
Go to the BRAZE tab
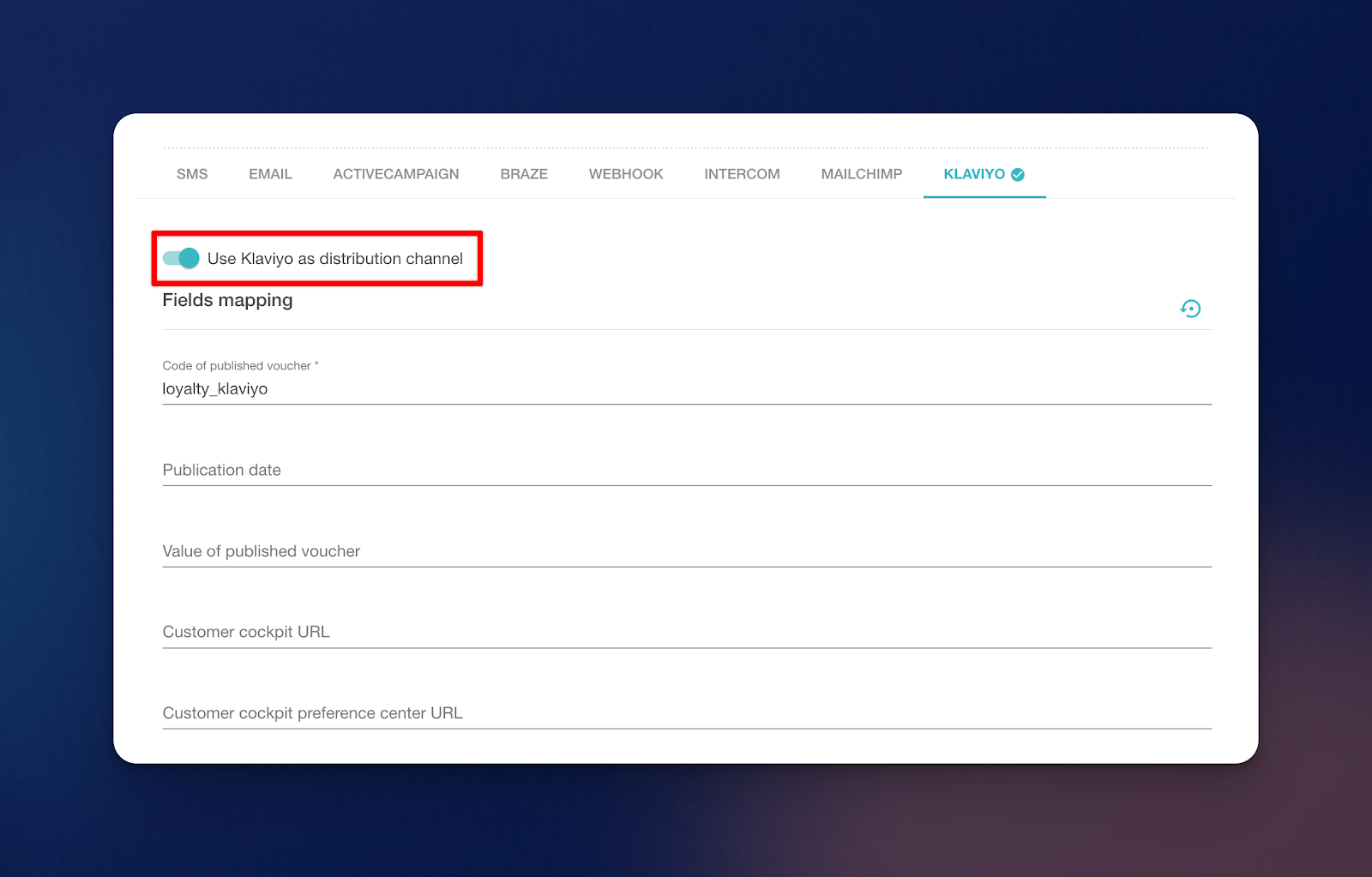(524, 174)
